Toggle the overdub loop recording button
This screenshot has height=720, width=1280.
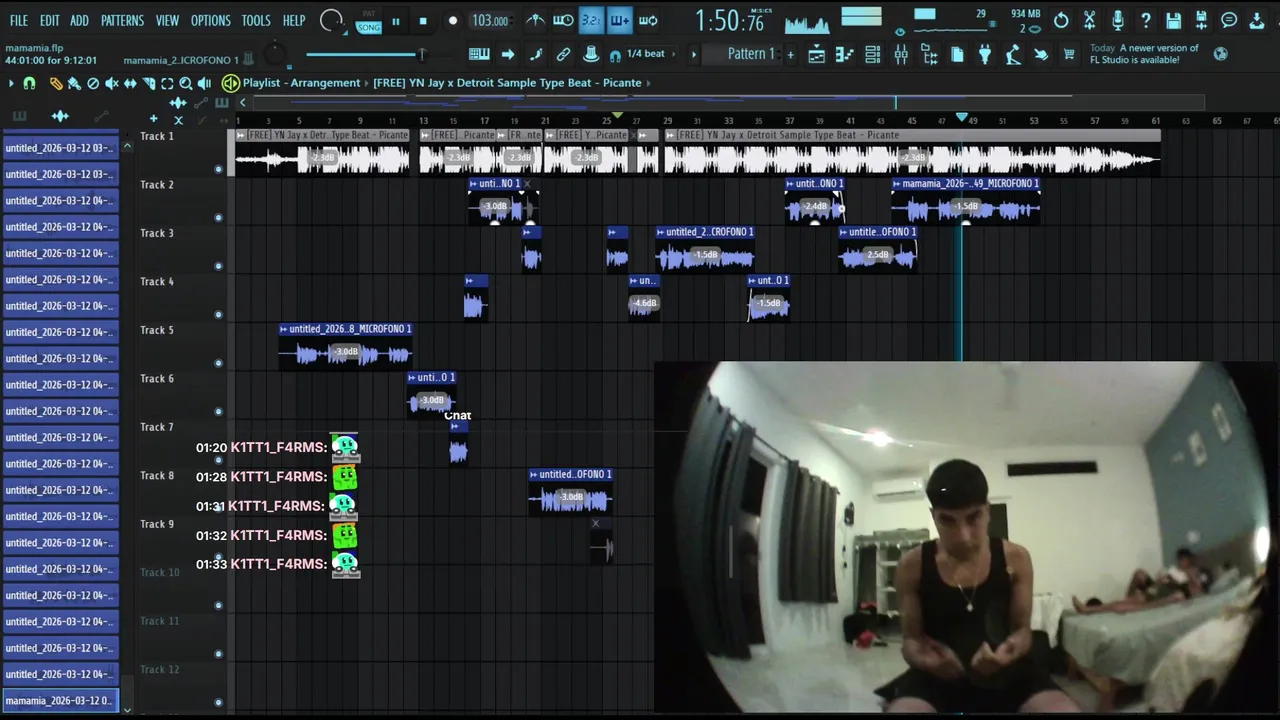619,20
